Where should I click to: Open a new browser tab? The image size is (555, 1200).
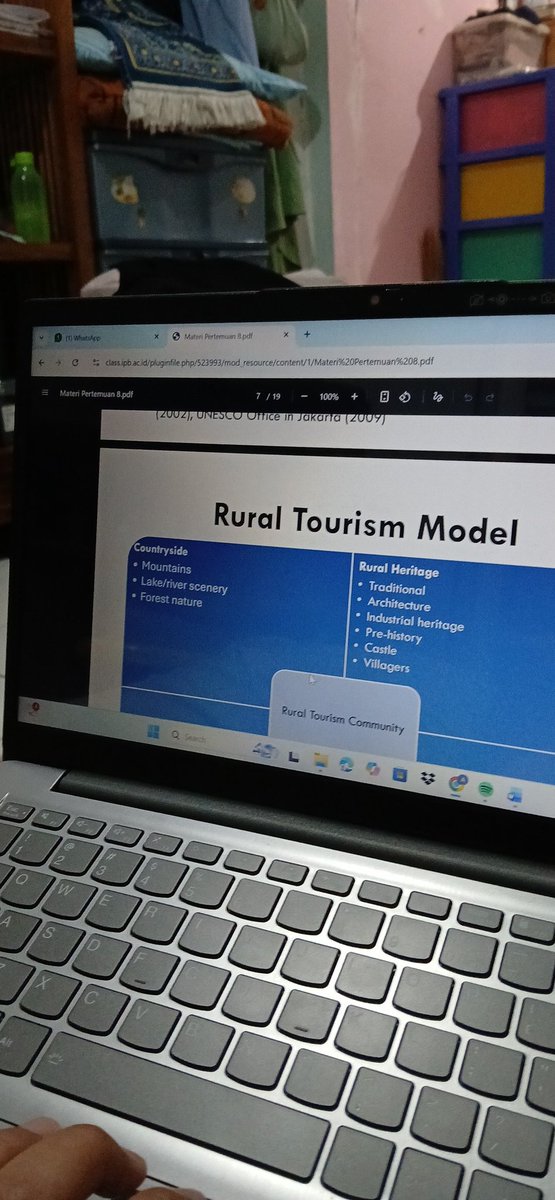pos(307,335)
